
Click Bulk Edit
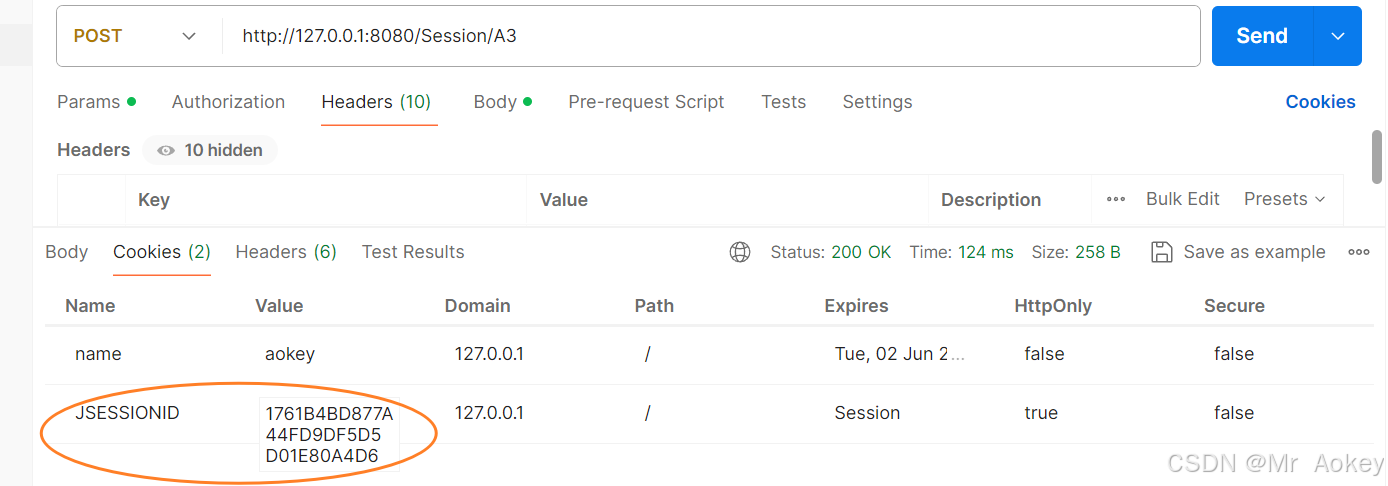point(1182,199)
